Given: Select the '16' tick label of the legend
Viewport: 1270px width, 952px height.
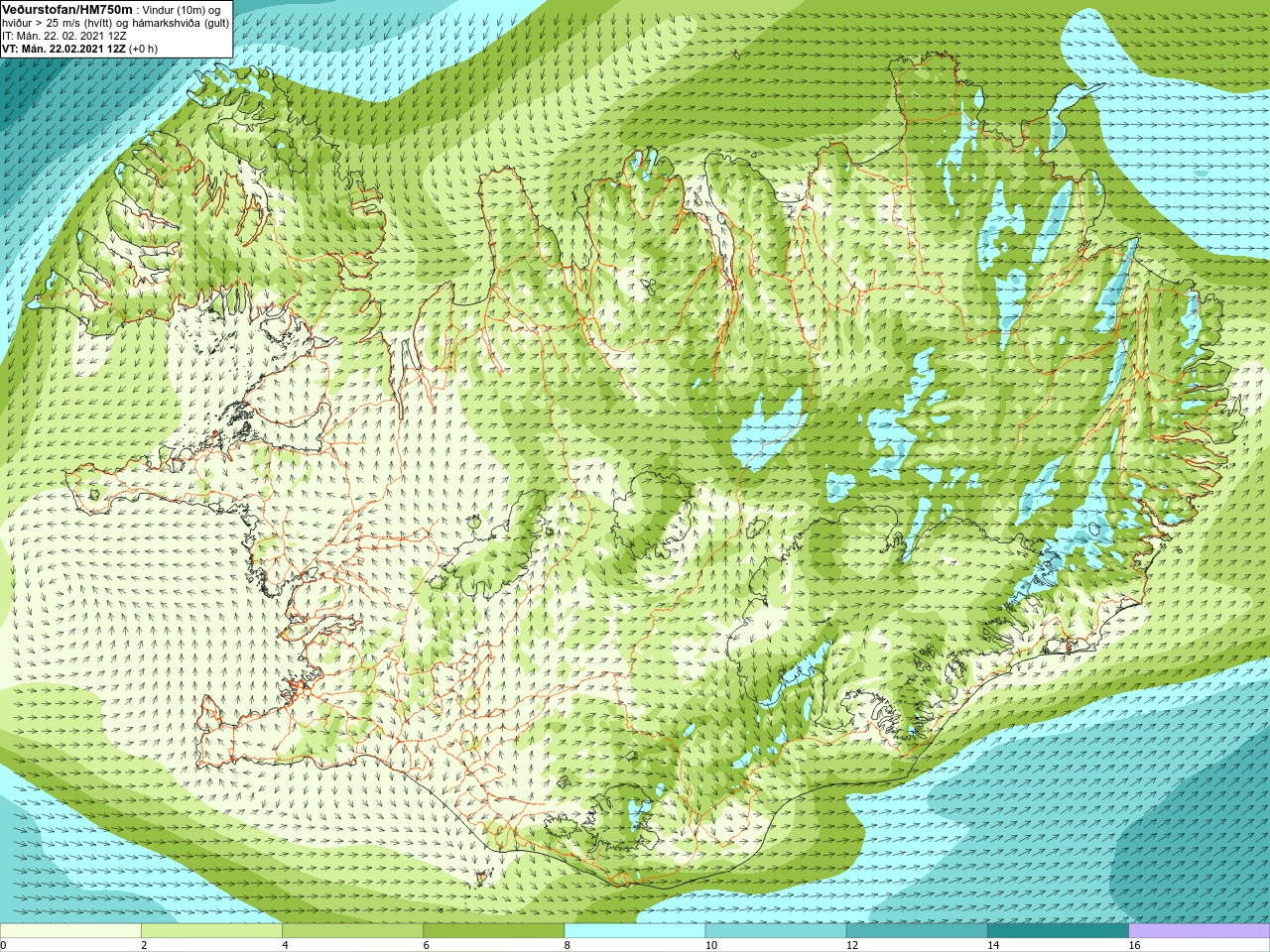Looking at the screenshot, I should point(1134,945).
